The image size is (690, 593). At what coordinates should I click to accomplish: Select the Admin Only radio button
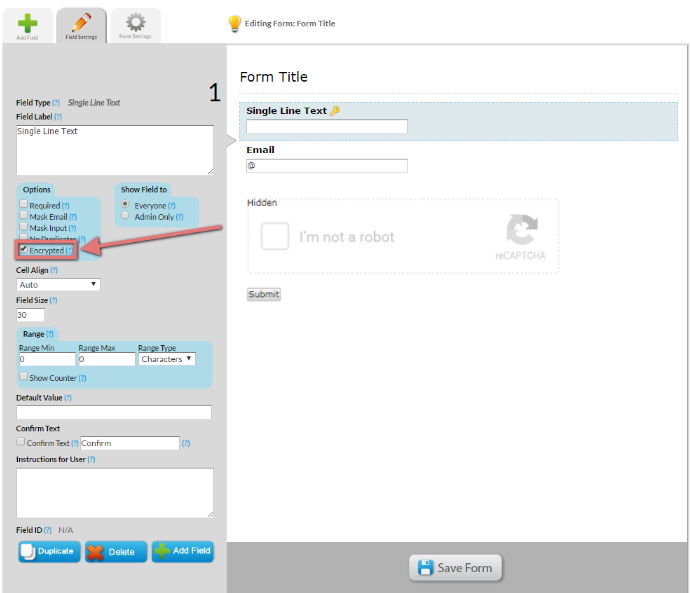click(125, 216)
